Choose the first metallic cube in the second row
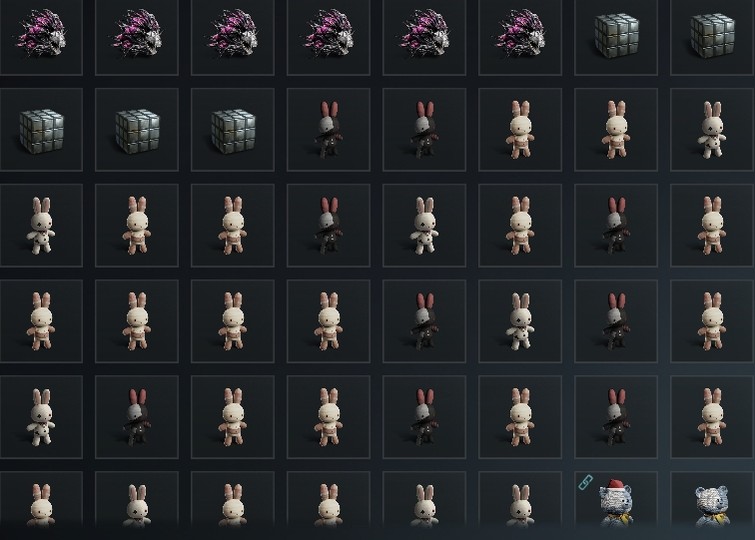The image size is (755, 540). (x=41, y=130)
